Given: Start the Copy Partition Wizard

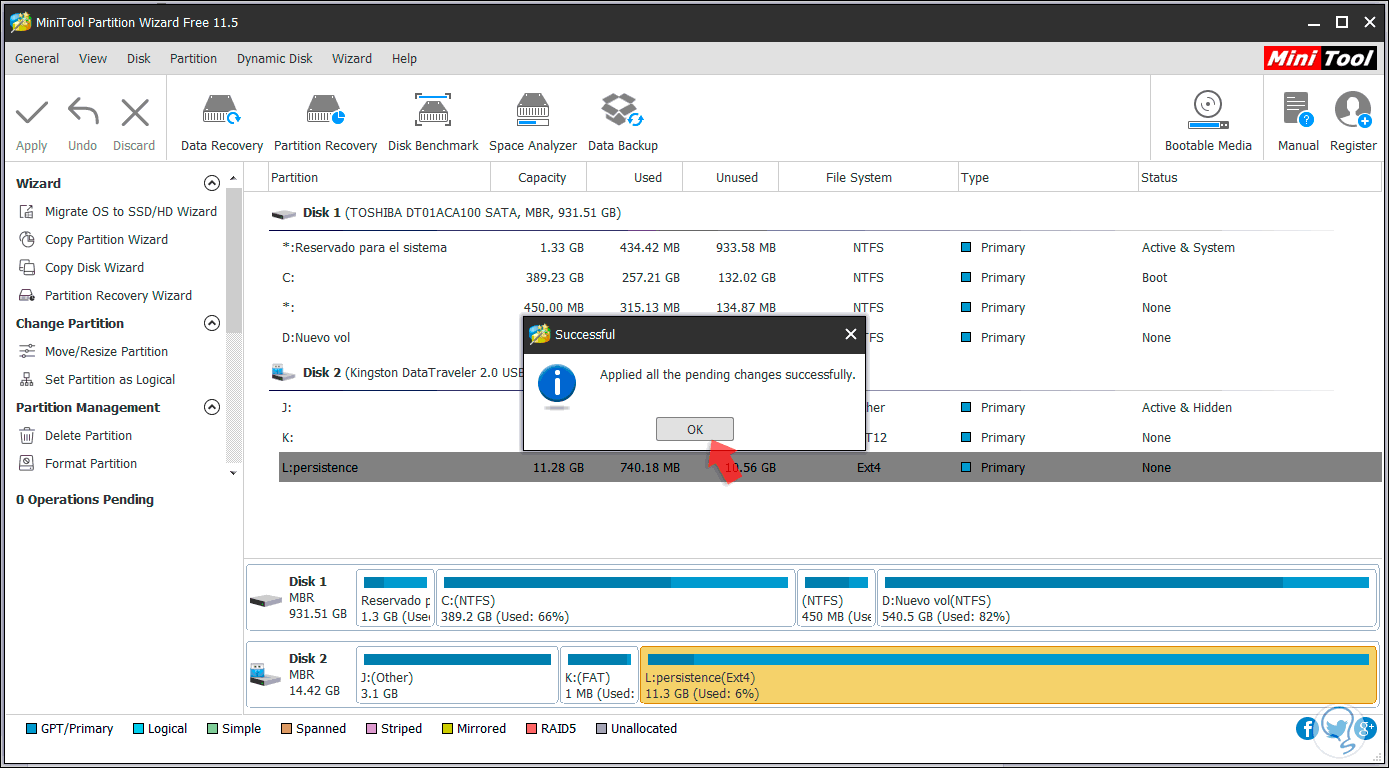Looking at the screenshot, I should [x=106, y=240].
